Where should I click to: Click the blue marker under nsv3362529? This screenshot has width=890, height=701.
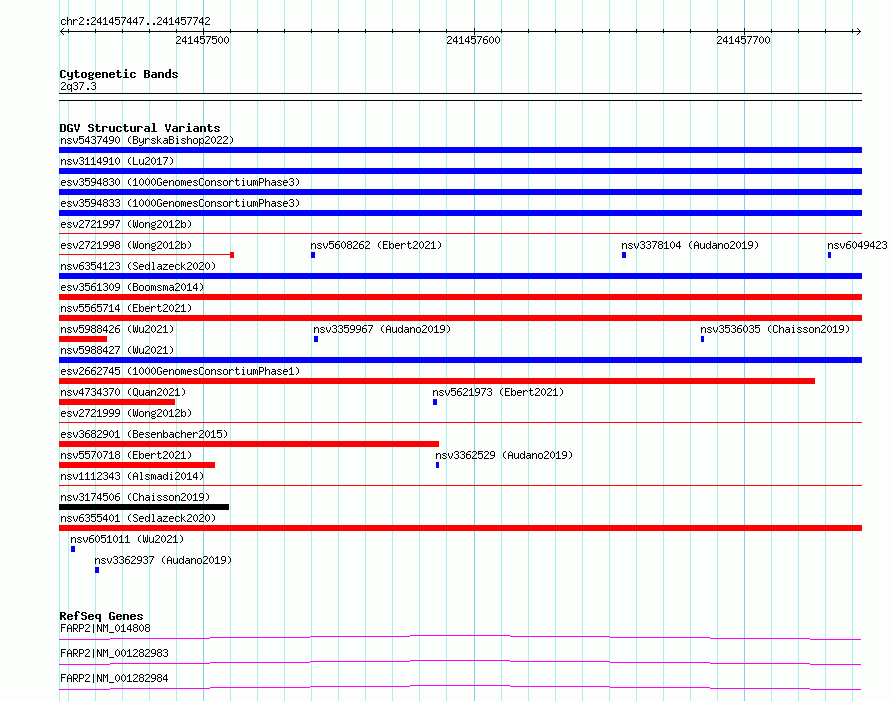(438, 465)
